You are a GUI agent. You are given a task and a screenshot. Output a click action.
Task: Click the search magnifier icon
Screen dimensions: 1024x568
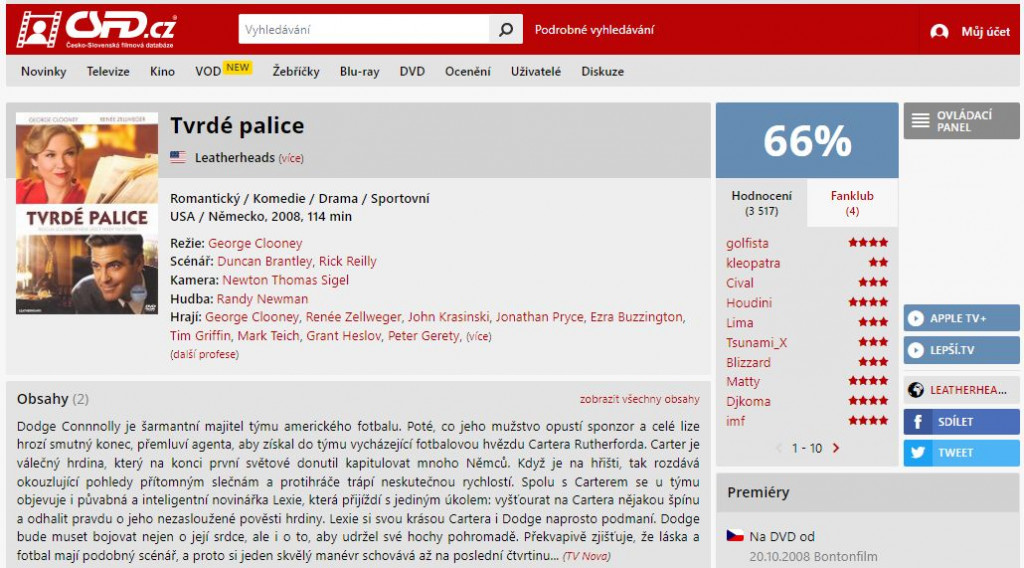pyautogui.click(x=505, y=29)
